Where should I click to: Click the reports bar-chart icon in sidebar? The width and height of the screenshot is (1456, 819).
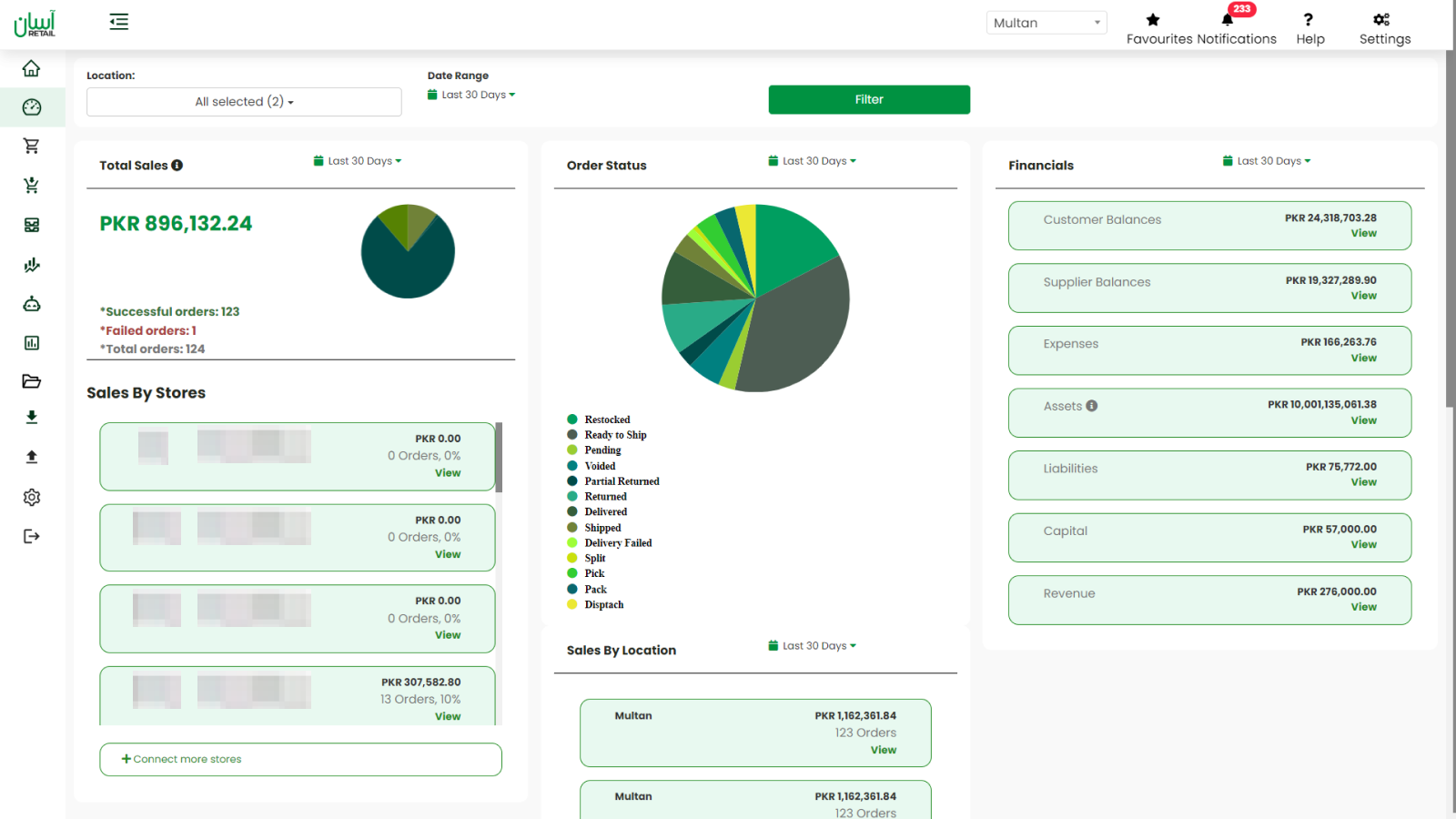pyautogui.click(x=32, y=343)
